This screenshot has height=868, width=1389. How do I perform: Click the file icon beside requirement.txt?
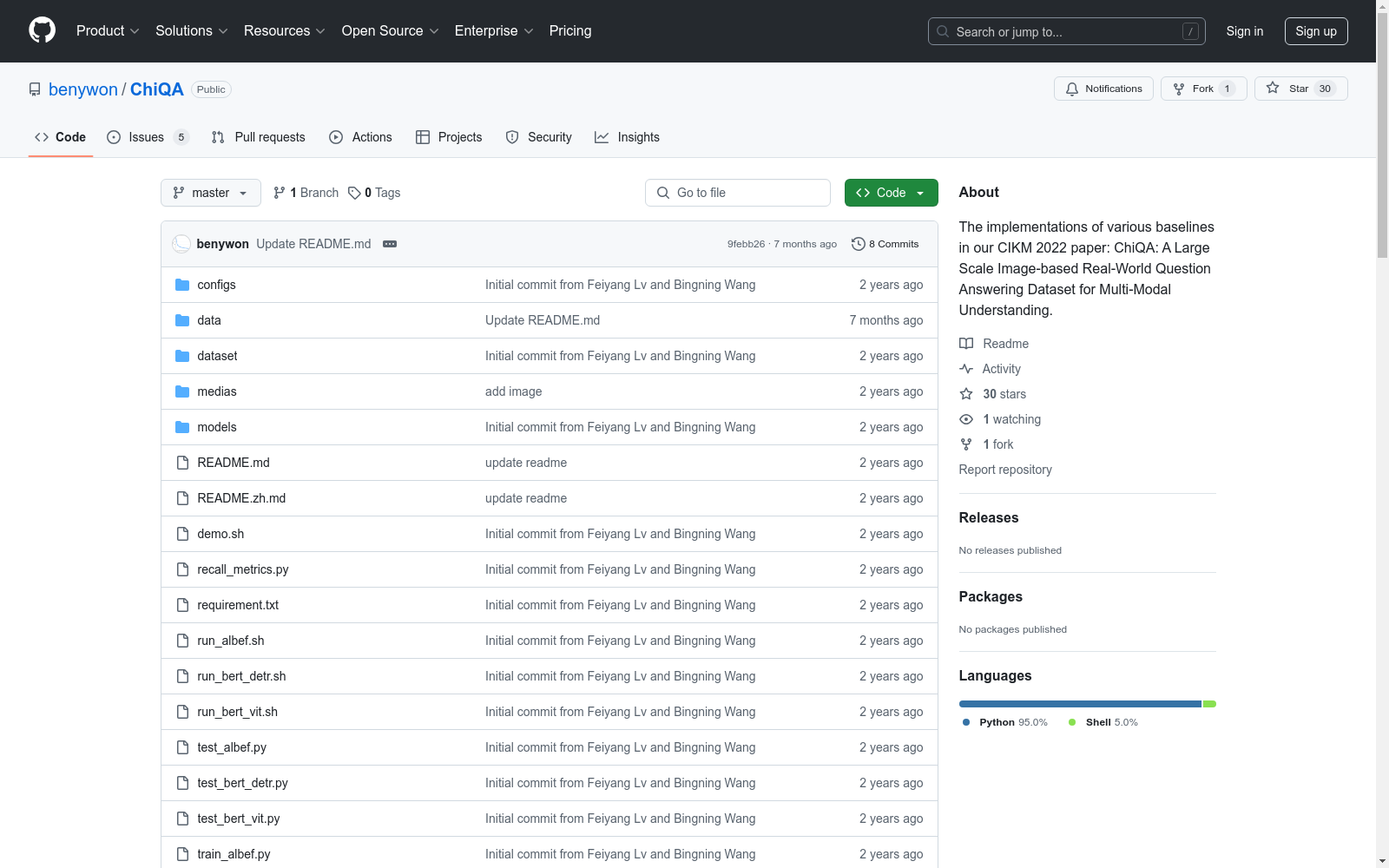point(182,605)
